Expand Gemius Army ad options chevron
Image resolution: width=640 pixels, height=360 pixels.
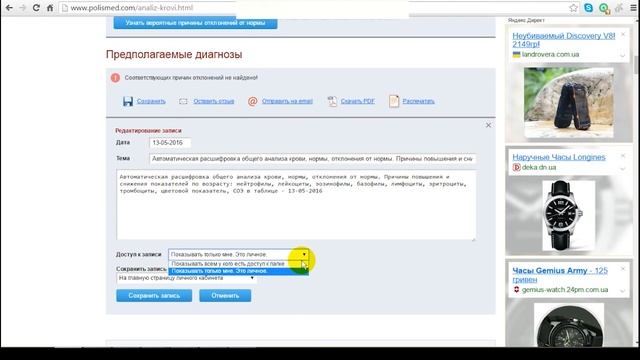coord(623,291)
